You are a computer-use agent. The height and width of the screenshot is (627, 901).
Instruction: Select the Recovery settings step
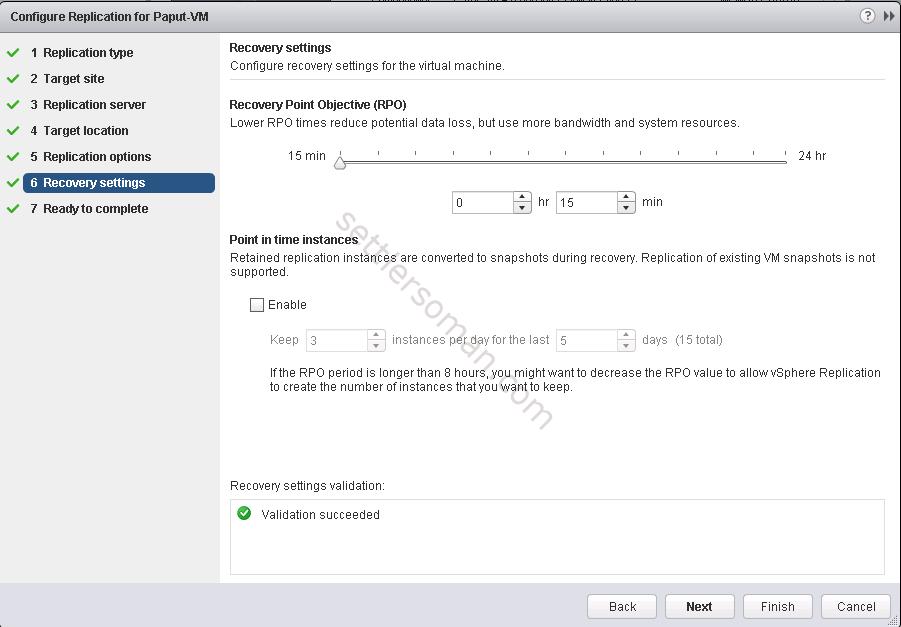pos(94,183)
